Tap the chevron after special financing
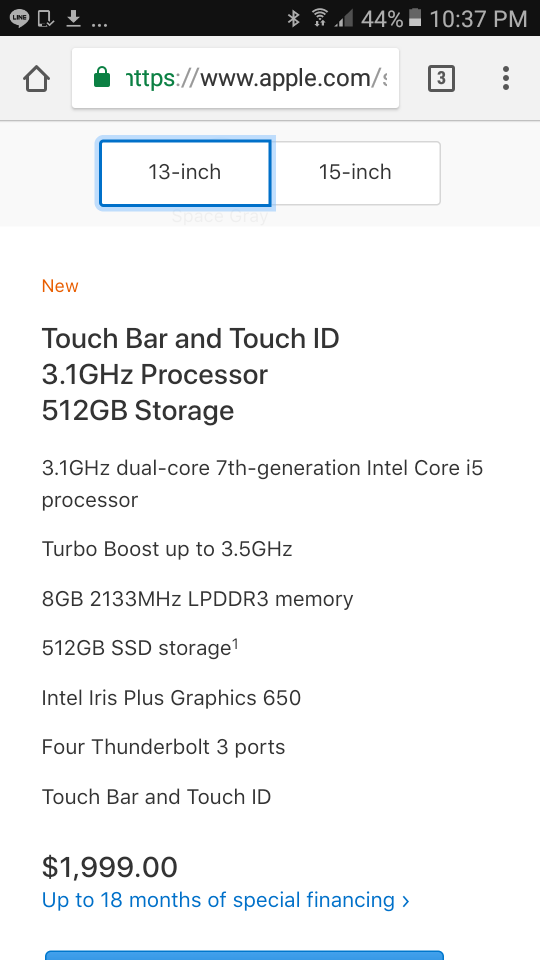The width and height of the screenshot is (540, 960). click(405, 901)
